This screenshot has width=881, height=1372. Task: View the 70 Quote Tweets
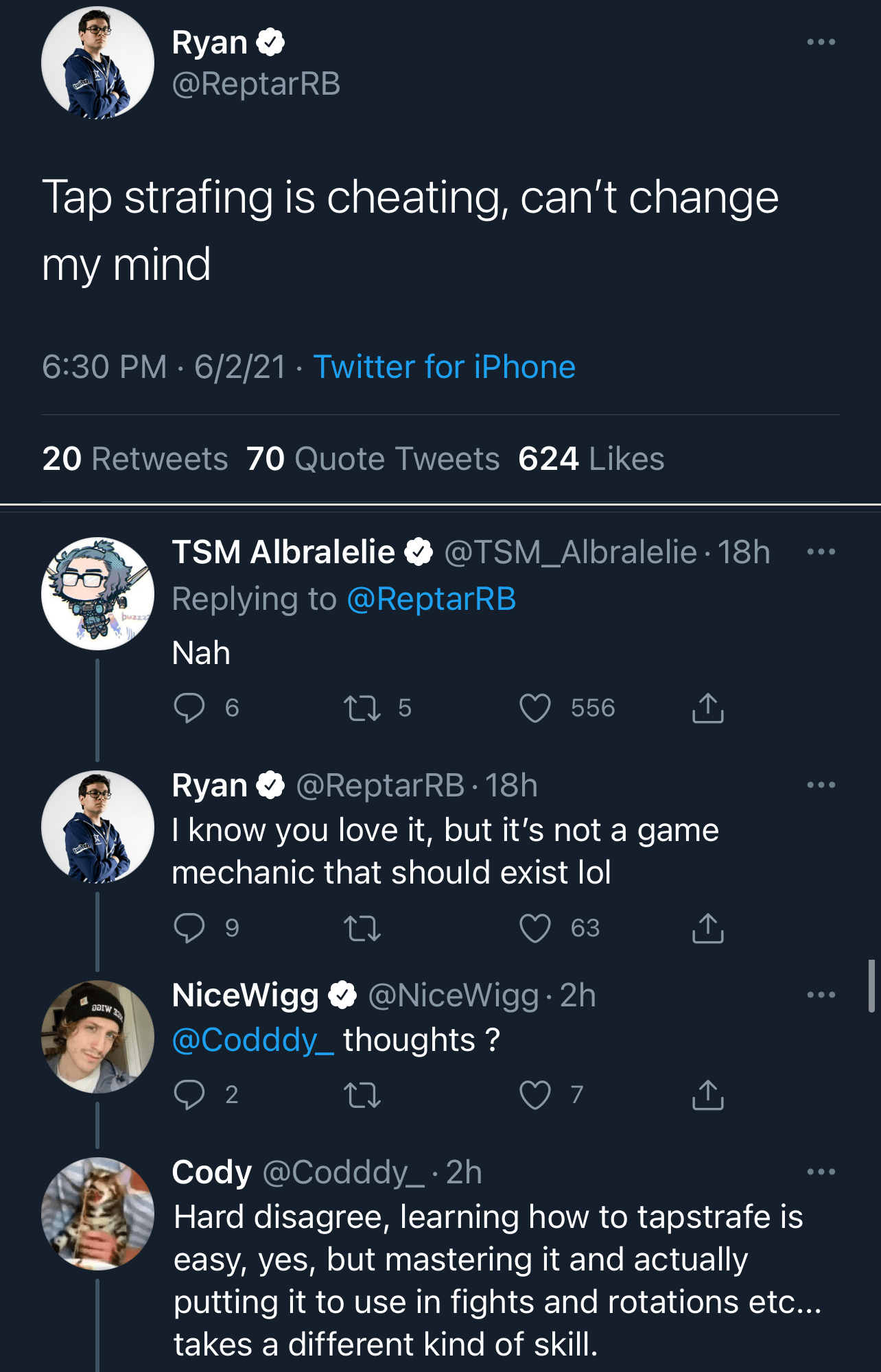[x=373, y=460]
